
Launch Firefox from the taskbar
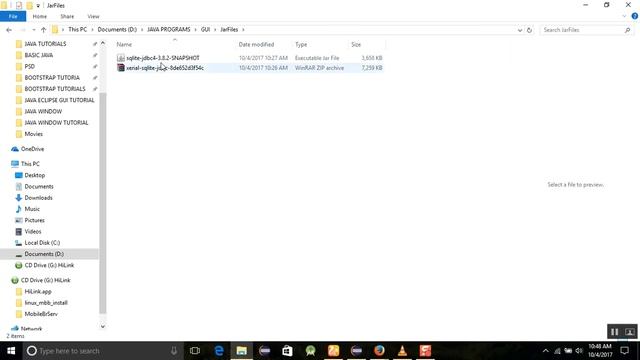tap(379, 351)
